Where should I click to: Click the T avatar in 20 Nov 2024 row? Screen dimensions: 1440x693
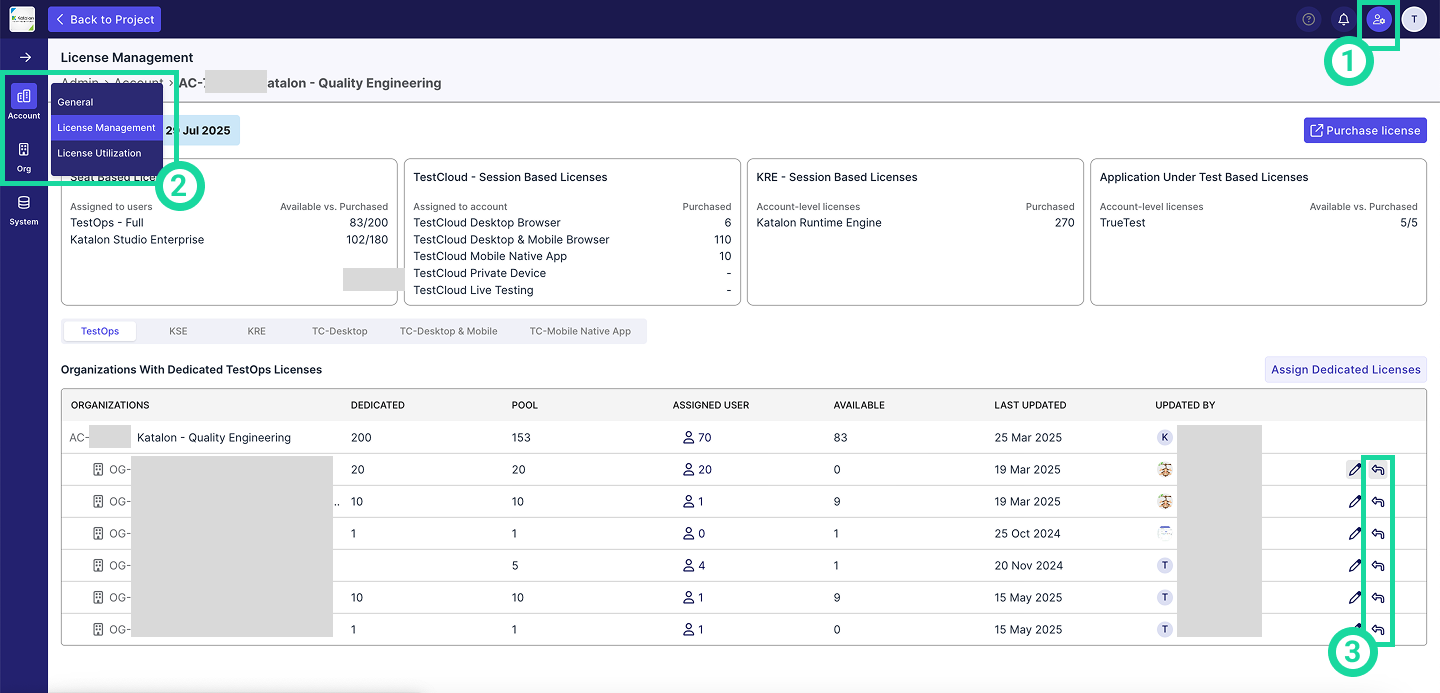1164,565
